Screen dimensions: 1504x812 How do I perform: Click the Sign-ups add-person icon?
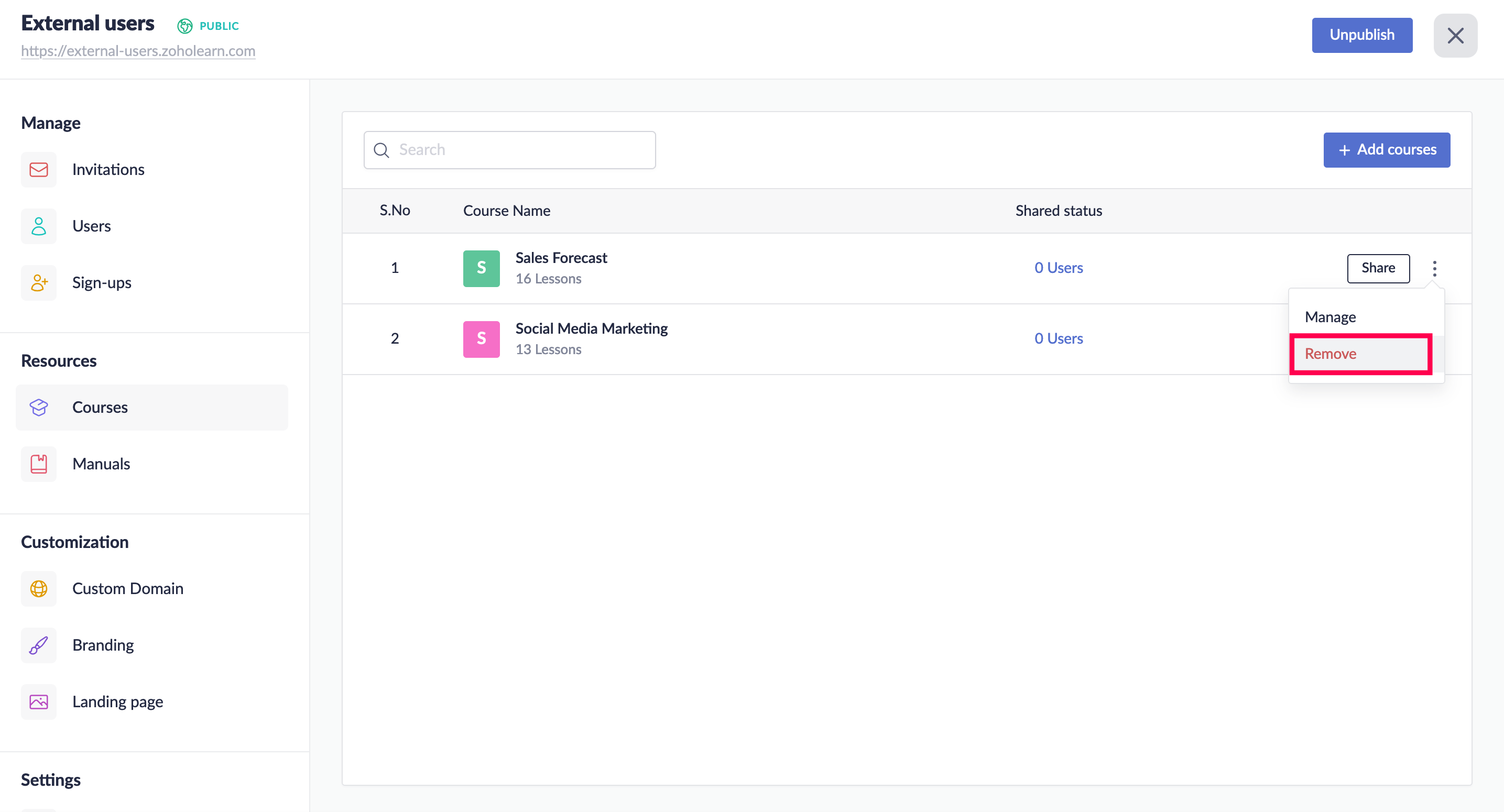tap(39, 282)
